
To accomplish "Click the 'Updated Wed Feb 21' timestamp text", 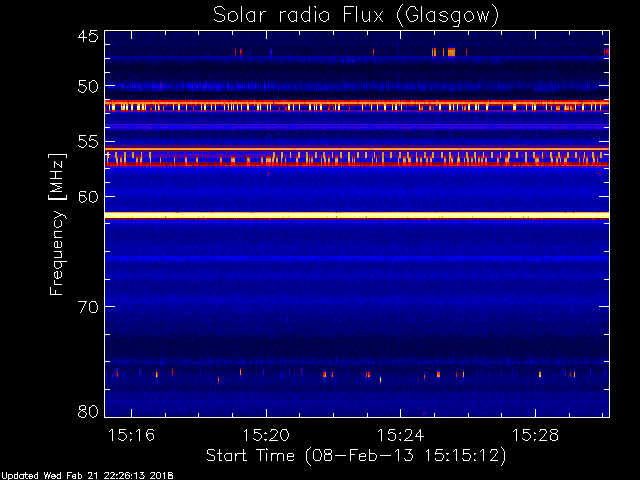I will pos(87,476).
